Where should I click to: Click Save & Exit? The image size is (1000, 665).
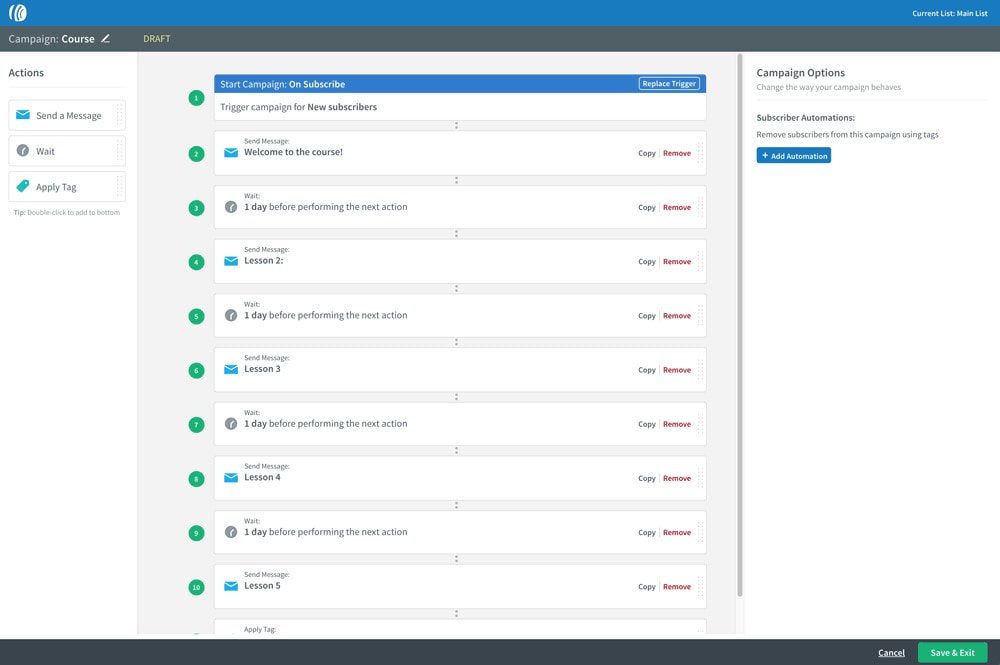[952, 652]
